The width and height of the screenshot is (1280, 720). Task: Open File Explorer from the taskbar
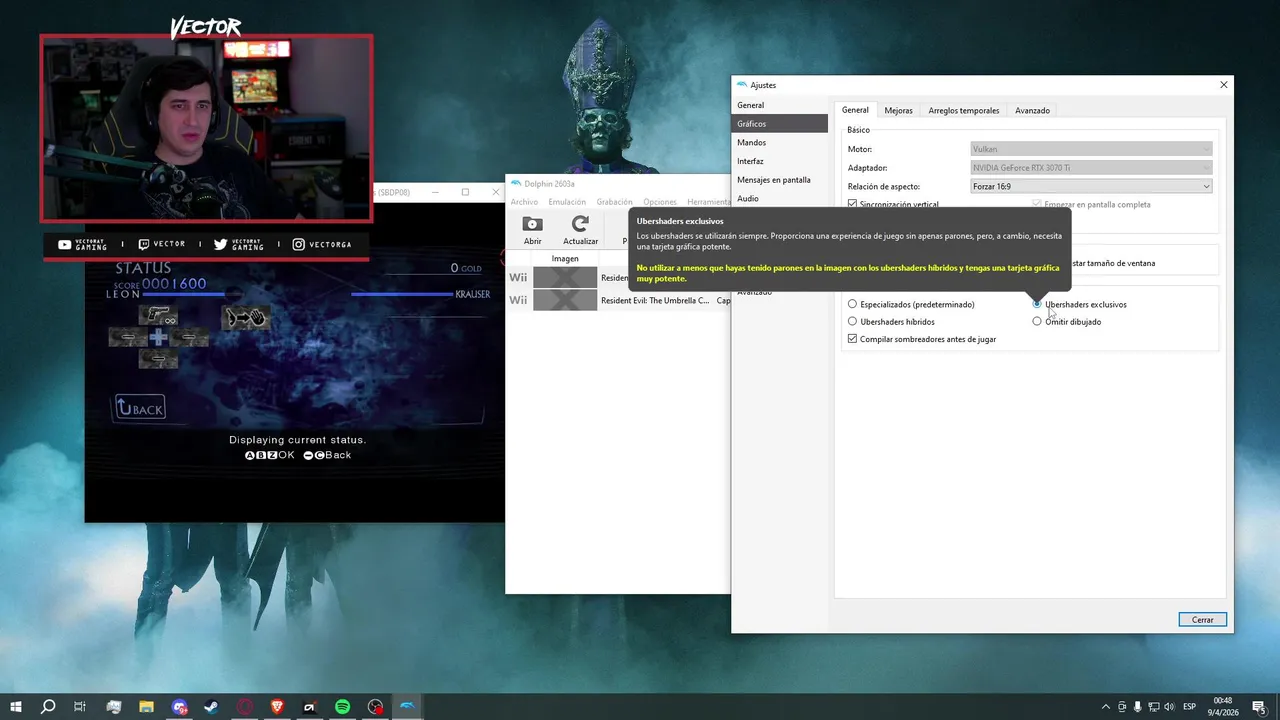tap(146, 707)
